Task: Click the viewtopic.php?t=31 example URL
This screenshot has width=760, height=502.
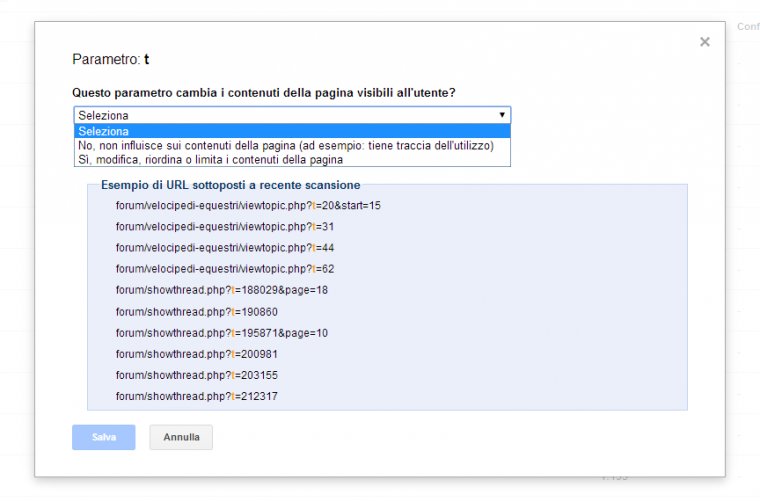Action: tap(224, 226)
